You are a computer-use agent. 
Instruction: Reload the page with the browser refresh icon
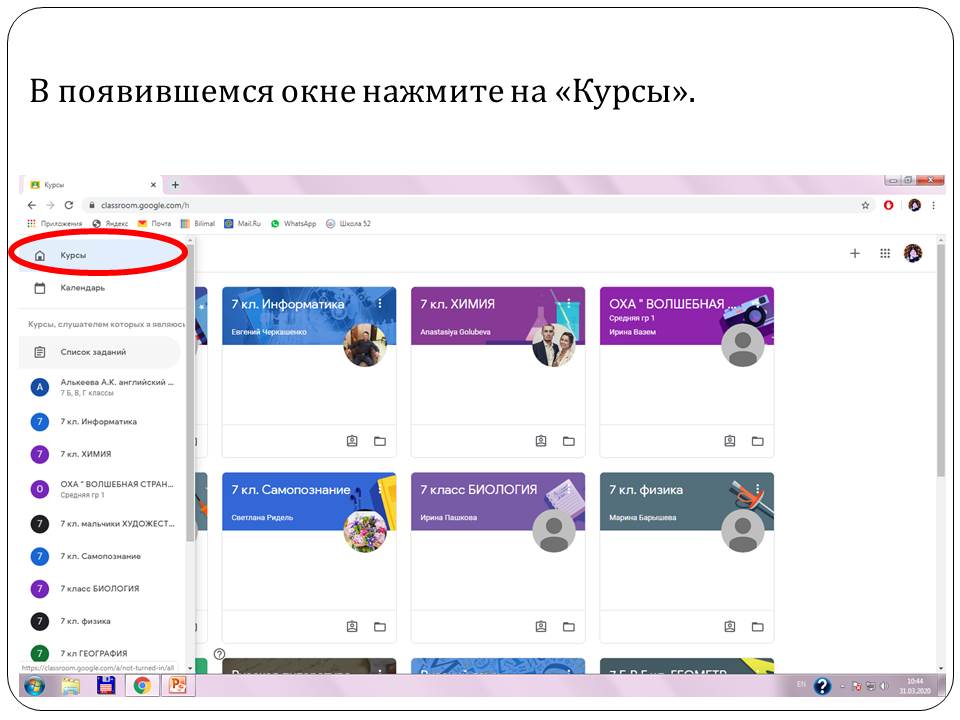coord(69,205)
